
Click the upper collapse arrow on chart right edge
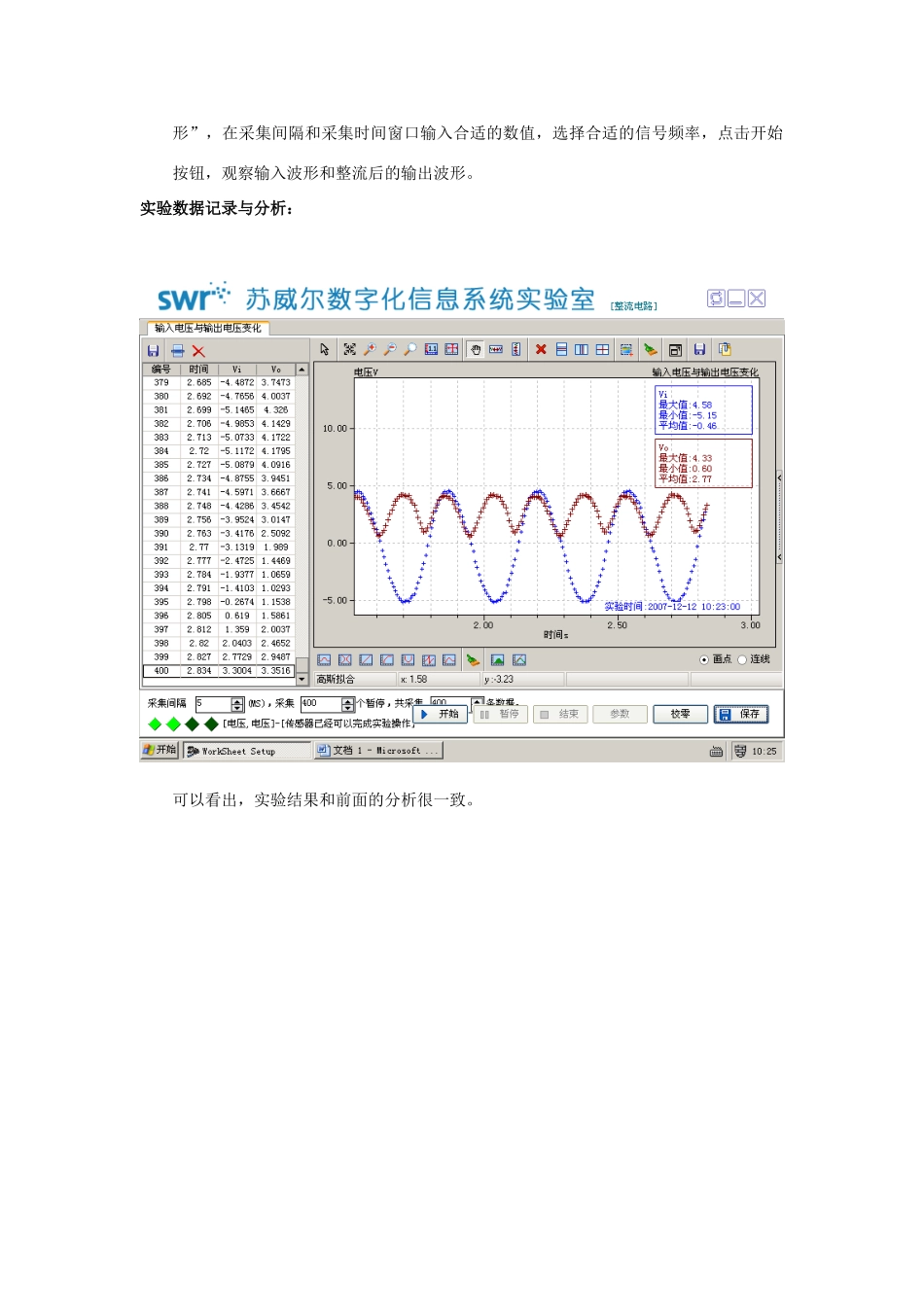(x=779, y=478)
